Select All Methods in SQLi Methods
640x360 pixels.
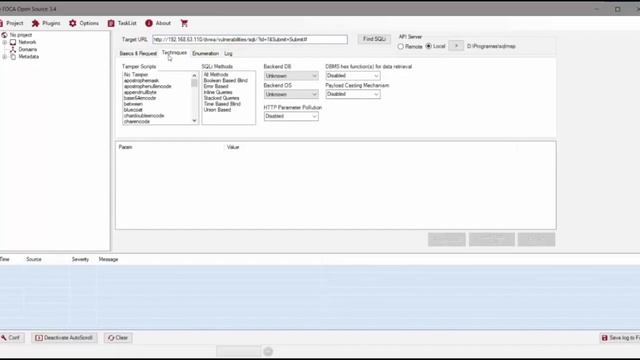[216, 75]
